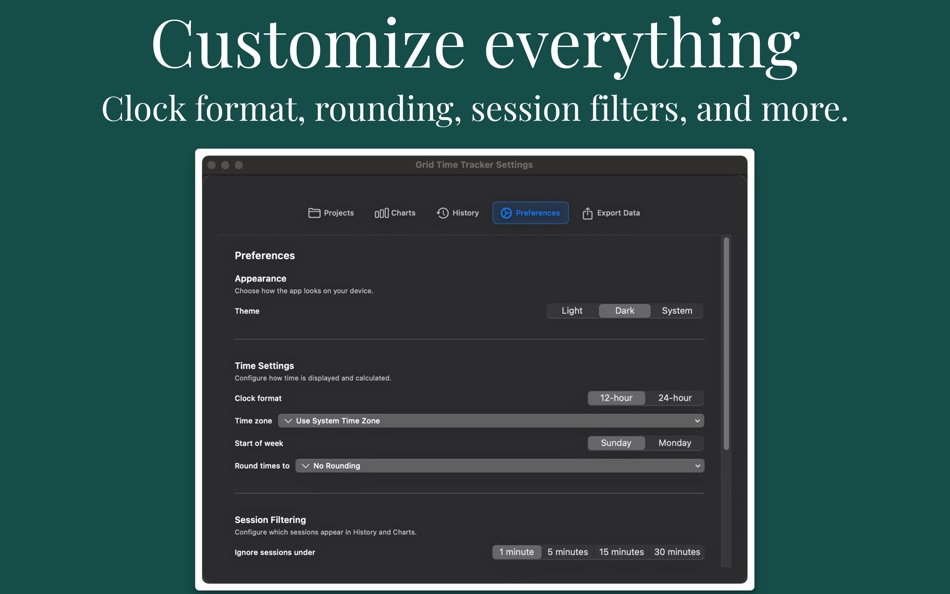Click the Session Filtering heading
The height and width of the screenshot is (594, 950).
[x=270, y=519]
